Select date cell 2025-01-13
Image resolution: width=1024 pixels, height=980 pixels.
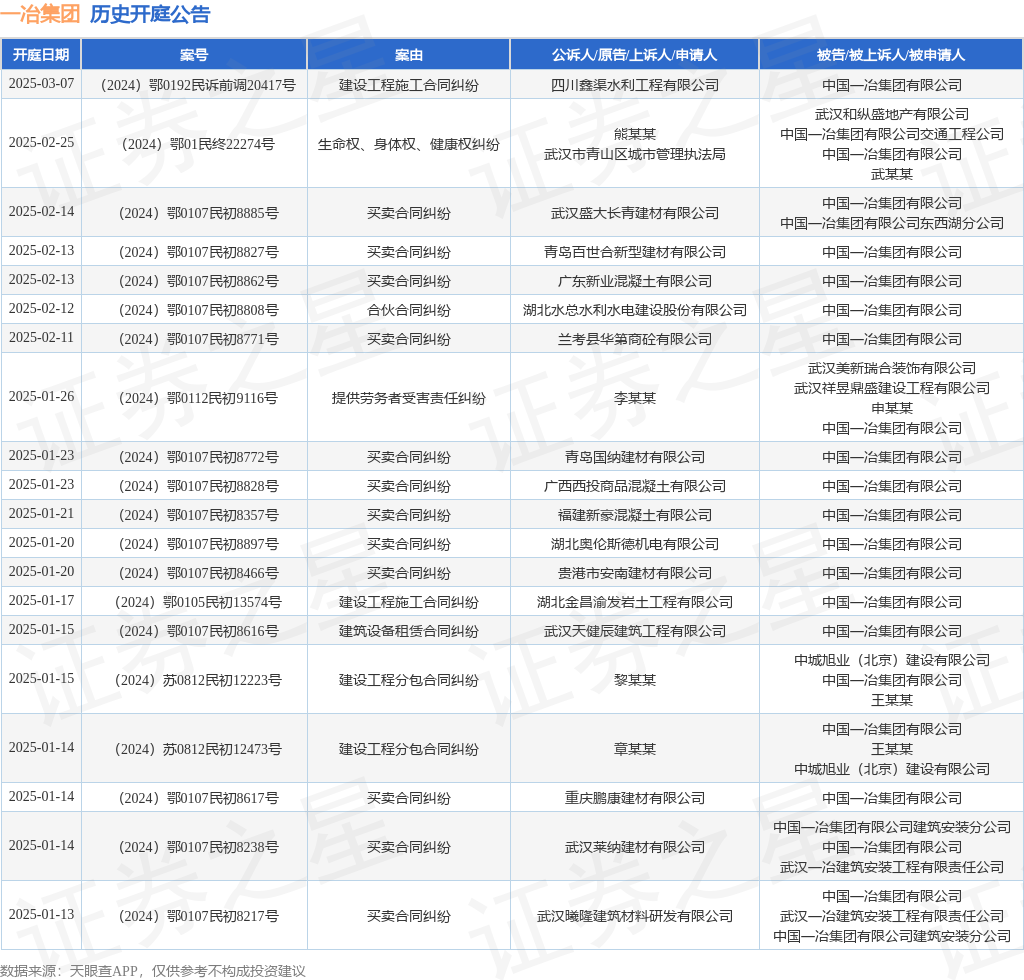tap(41, 915)
